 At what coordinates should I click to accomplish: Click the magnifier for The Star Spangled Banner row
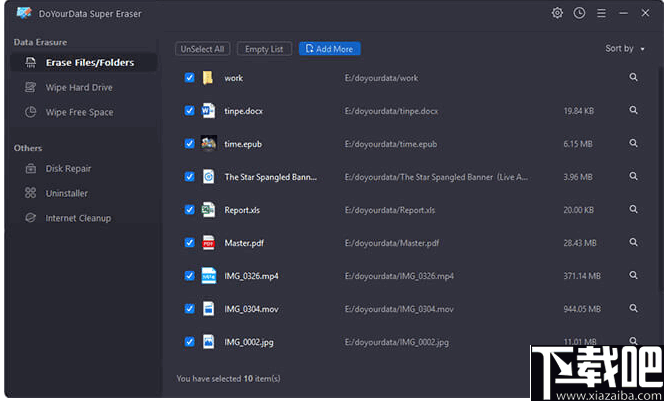(633, 176)
